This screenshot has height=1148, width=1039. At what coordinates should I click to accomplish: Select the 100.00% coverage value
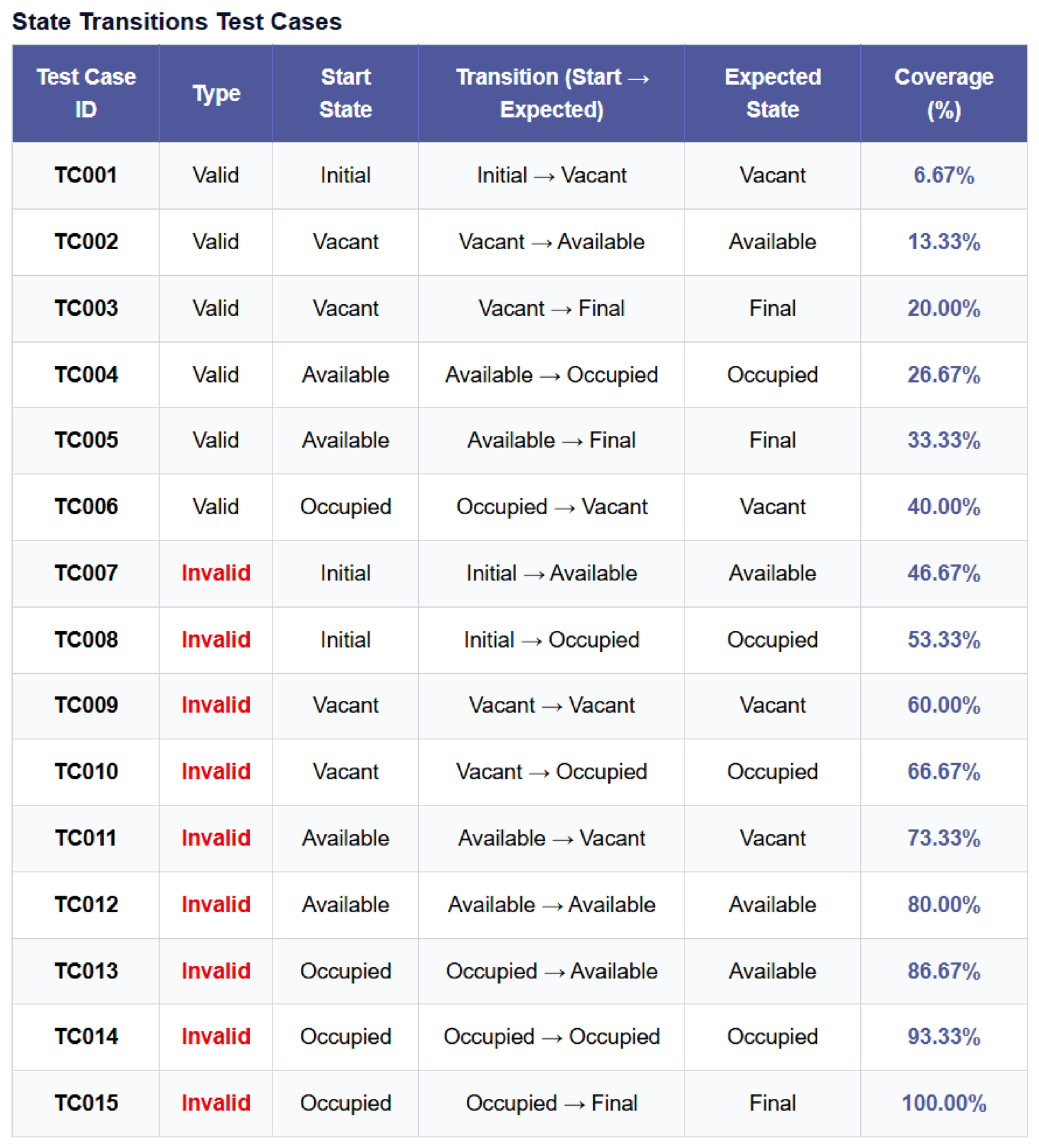pyautogui.click(x=943, y=1103)
